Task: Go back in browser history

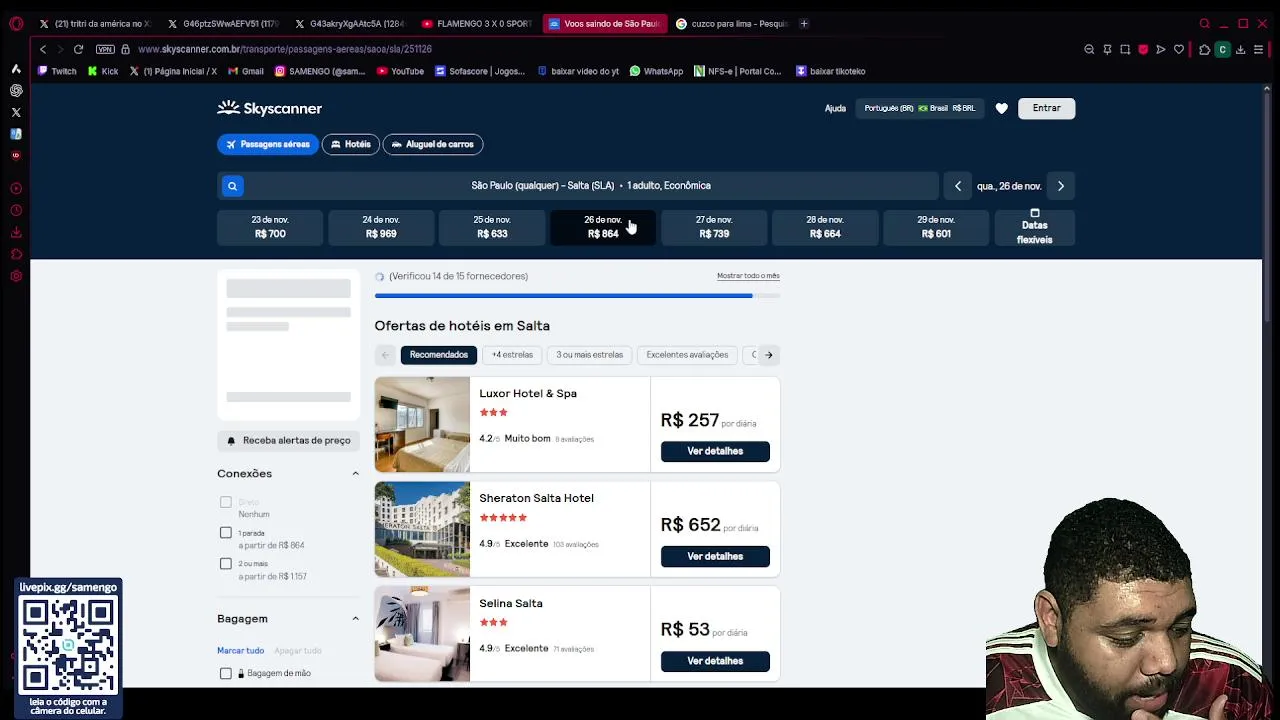Action: [x=42, y=49]
